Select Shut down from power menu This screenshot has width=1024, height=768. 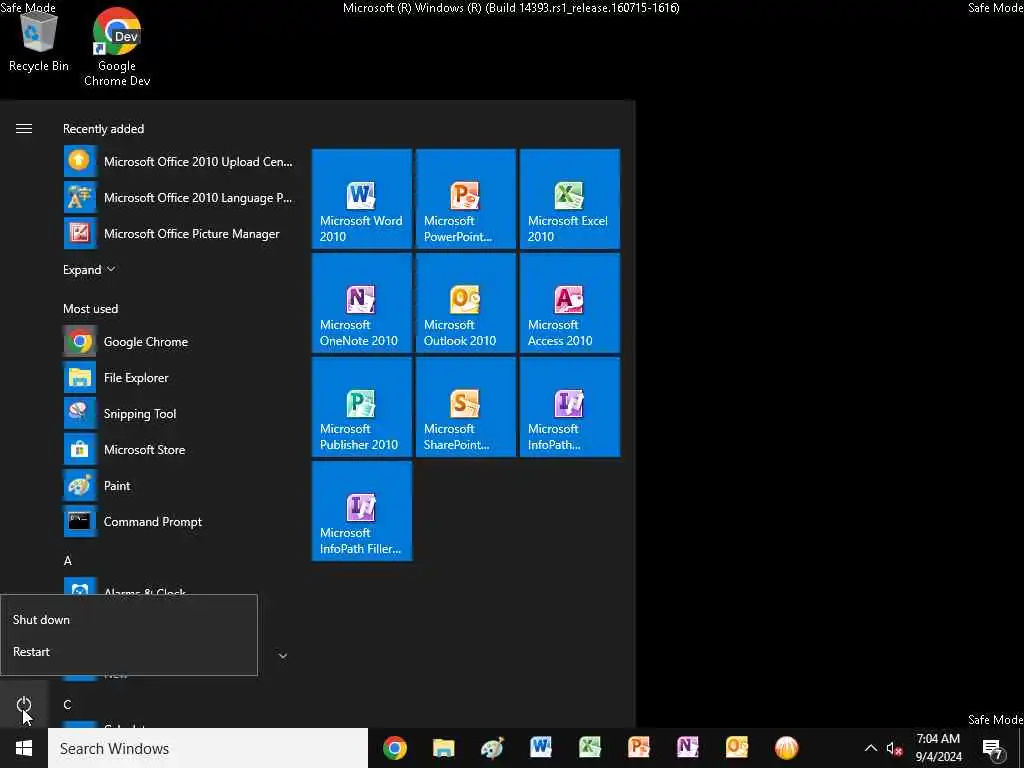(x=129, y=619)
